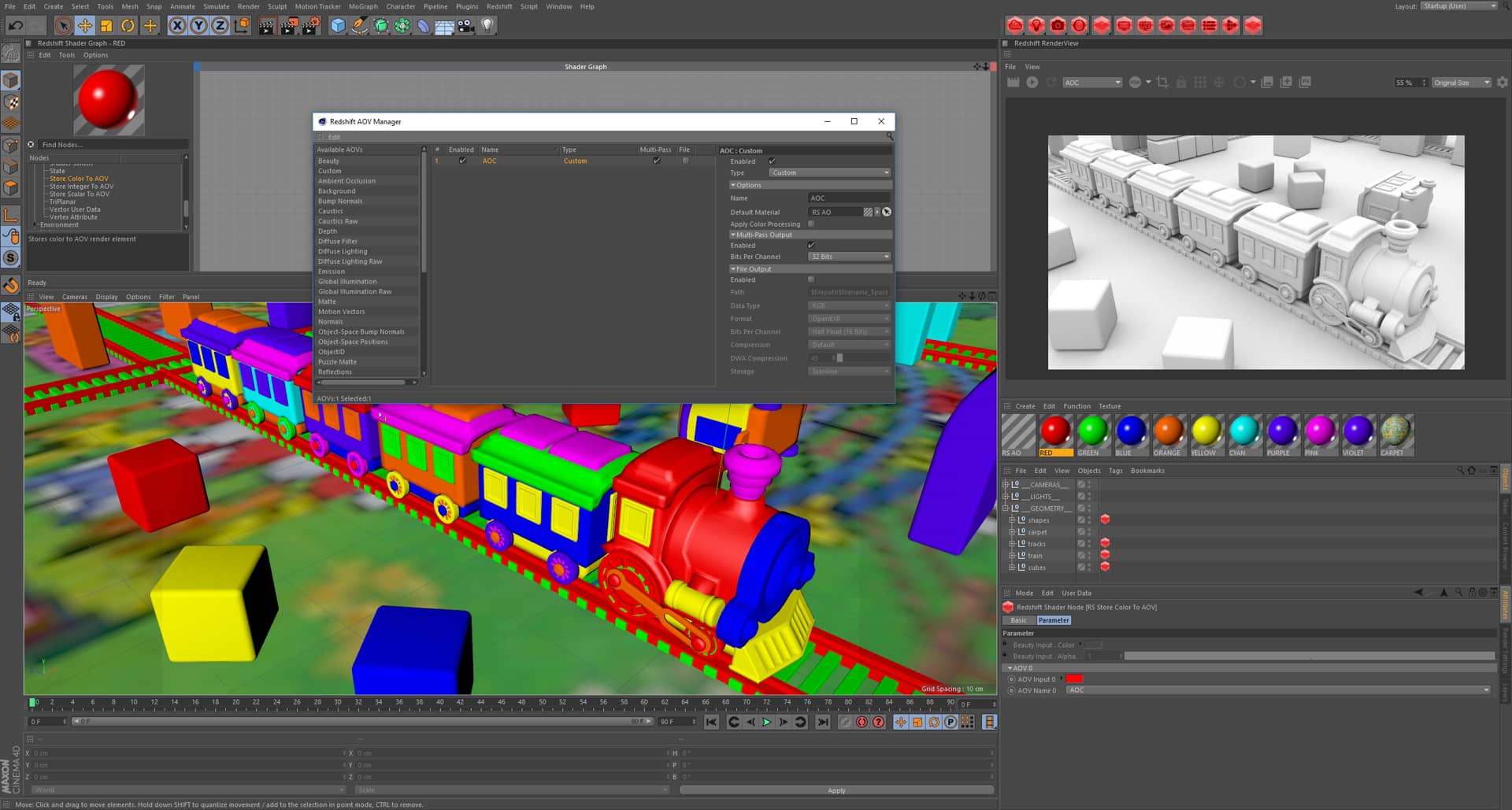Uncheck Multi-Pass for the AOC row
This screenshot has width=1512, height=810.
point(658,161)
